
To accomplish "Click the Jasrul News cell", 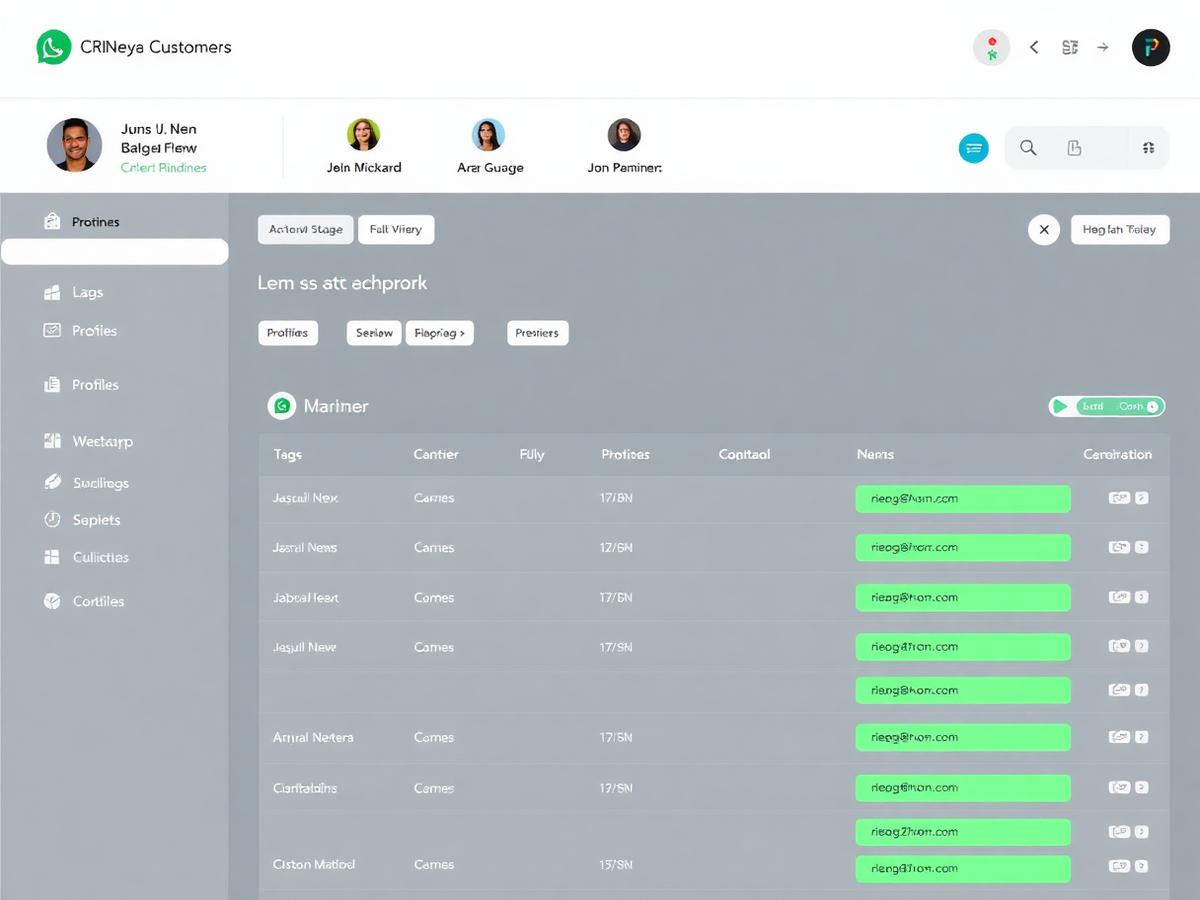I will coord(305,547).
